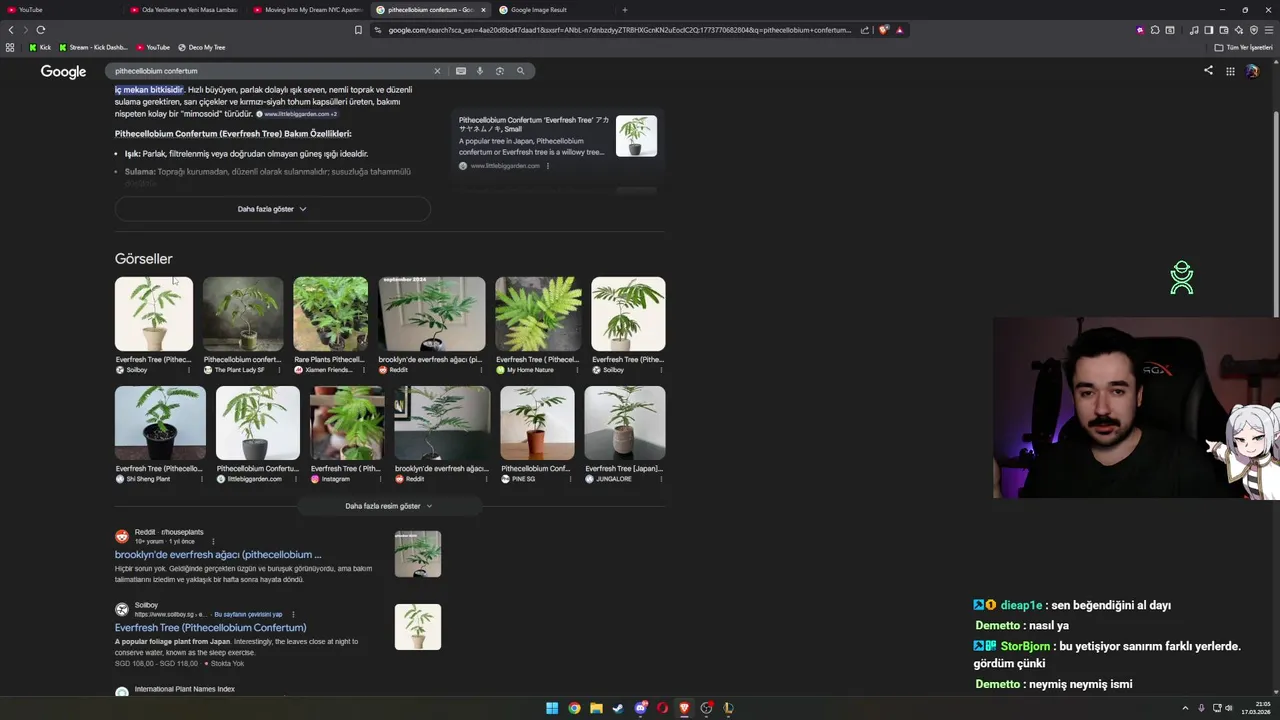Open Everfresh Tree (Pithecellobium Confertum) Soilboy link
The image size is (1280, 720).
click(211, 627)
